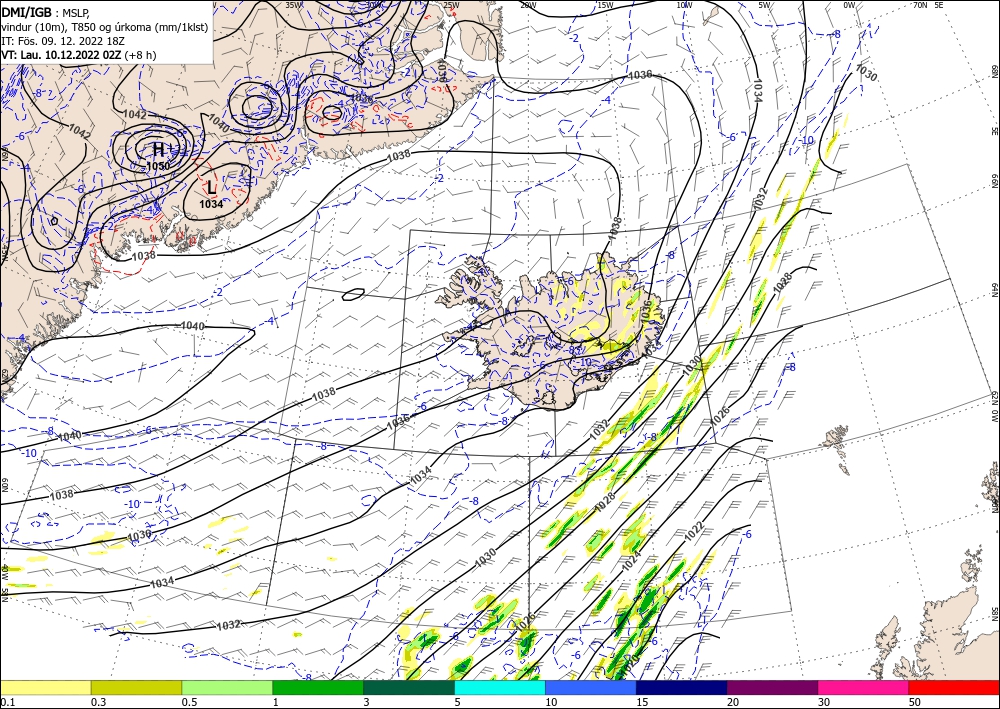Click the '0.3' legend scale value

tap(98, 703)
